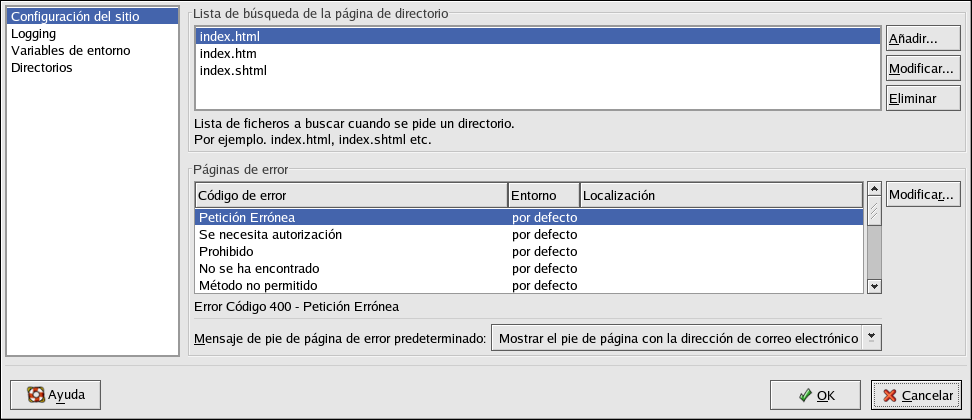Sort by Entorno column header

coord(543,194)
